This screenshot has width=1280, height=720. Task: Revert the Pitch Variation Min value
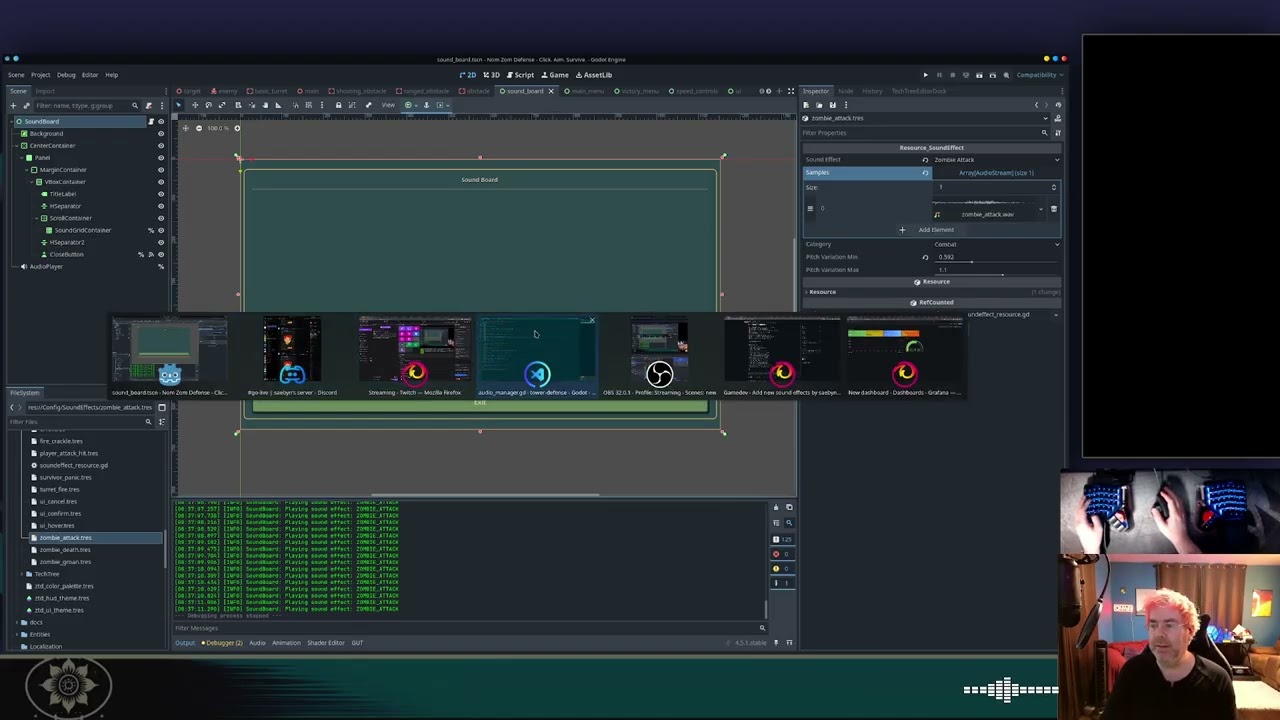925,257
